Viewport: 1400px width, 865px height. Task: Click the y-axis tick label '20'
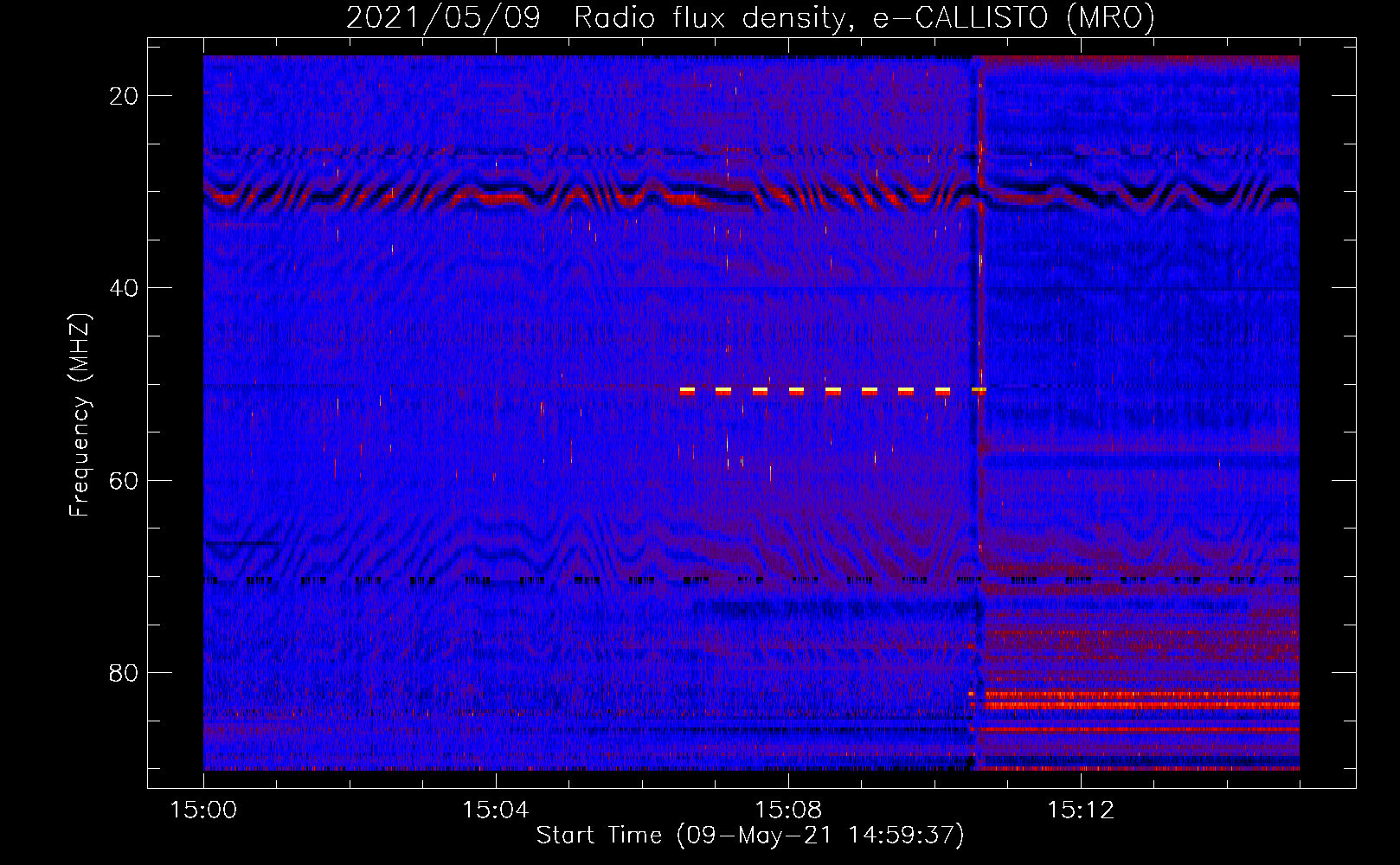(125, 96)
